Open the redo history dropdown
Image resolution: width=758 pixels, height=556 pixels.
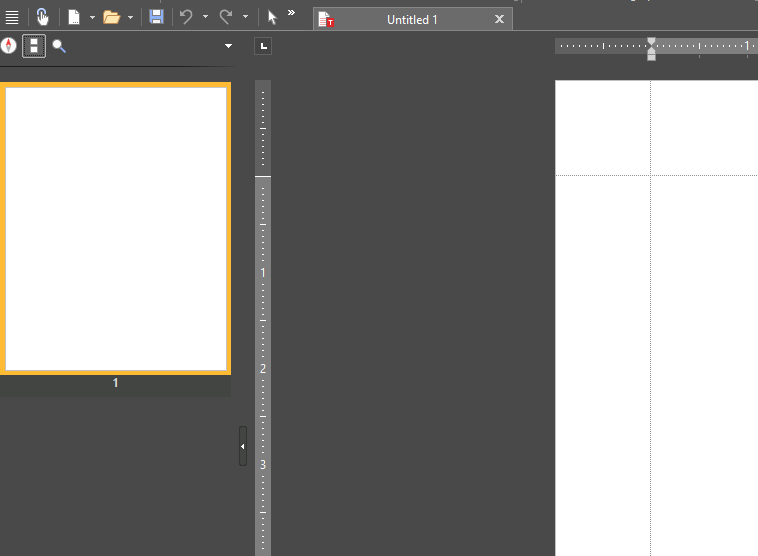point(245,17)
